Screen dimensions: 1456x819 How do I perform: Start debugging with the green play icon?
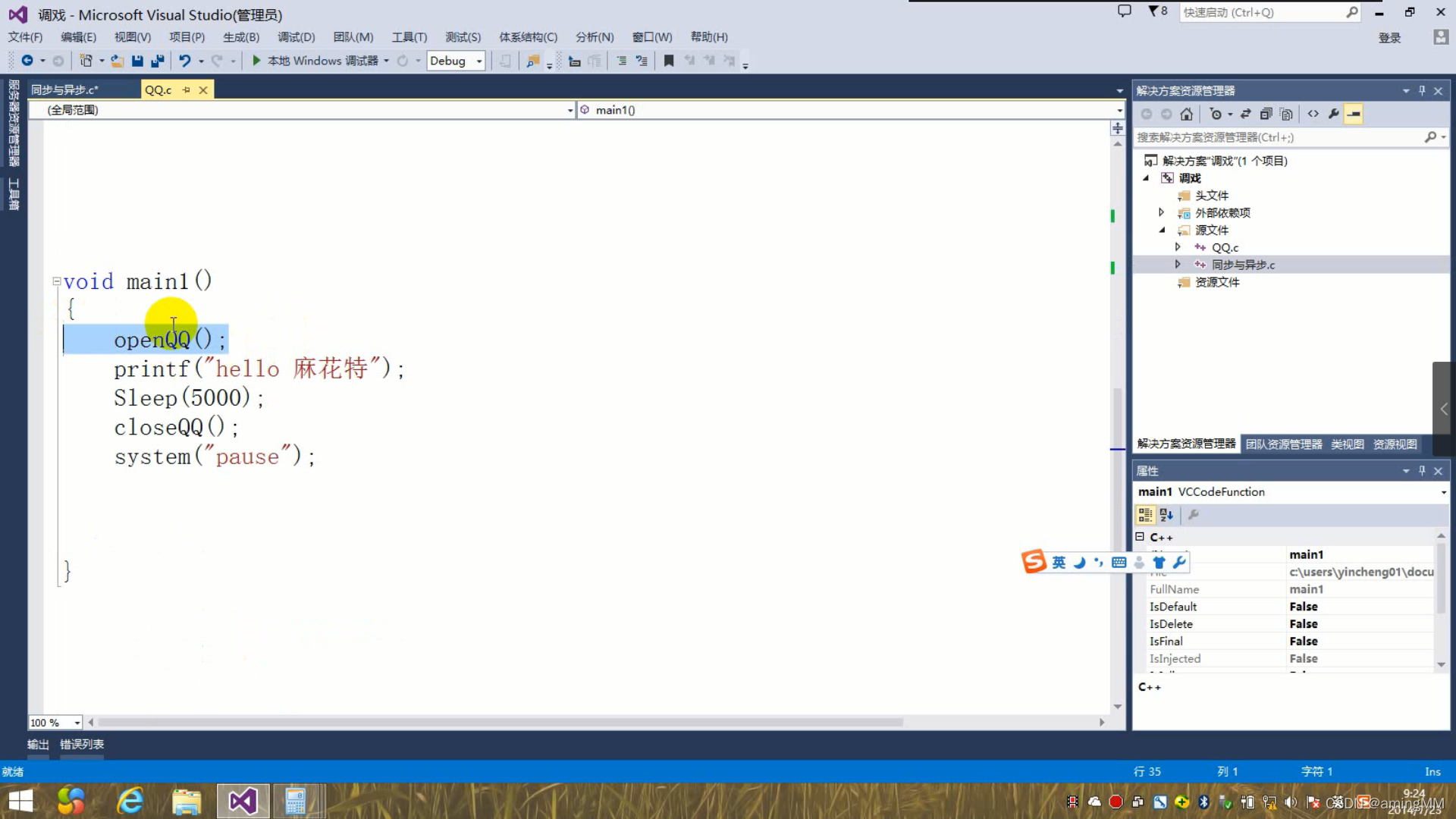(x=256, y=61)
